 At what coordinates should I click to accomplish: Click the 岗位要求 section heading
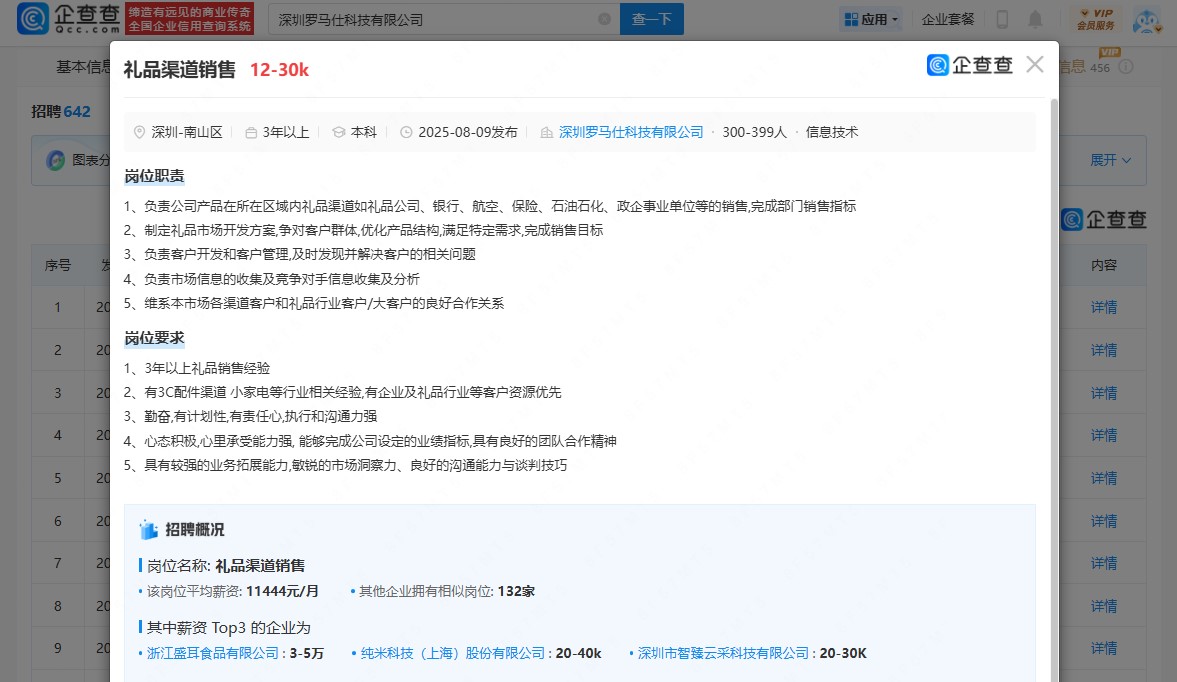pyautogui.click(x=155, y=338)
